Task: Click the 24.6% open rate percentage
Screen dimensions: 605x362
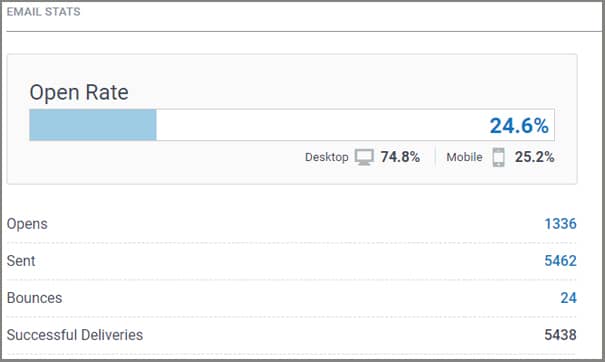Action: point(519,126)
